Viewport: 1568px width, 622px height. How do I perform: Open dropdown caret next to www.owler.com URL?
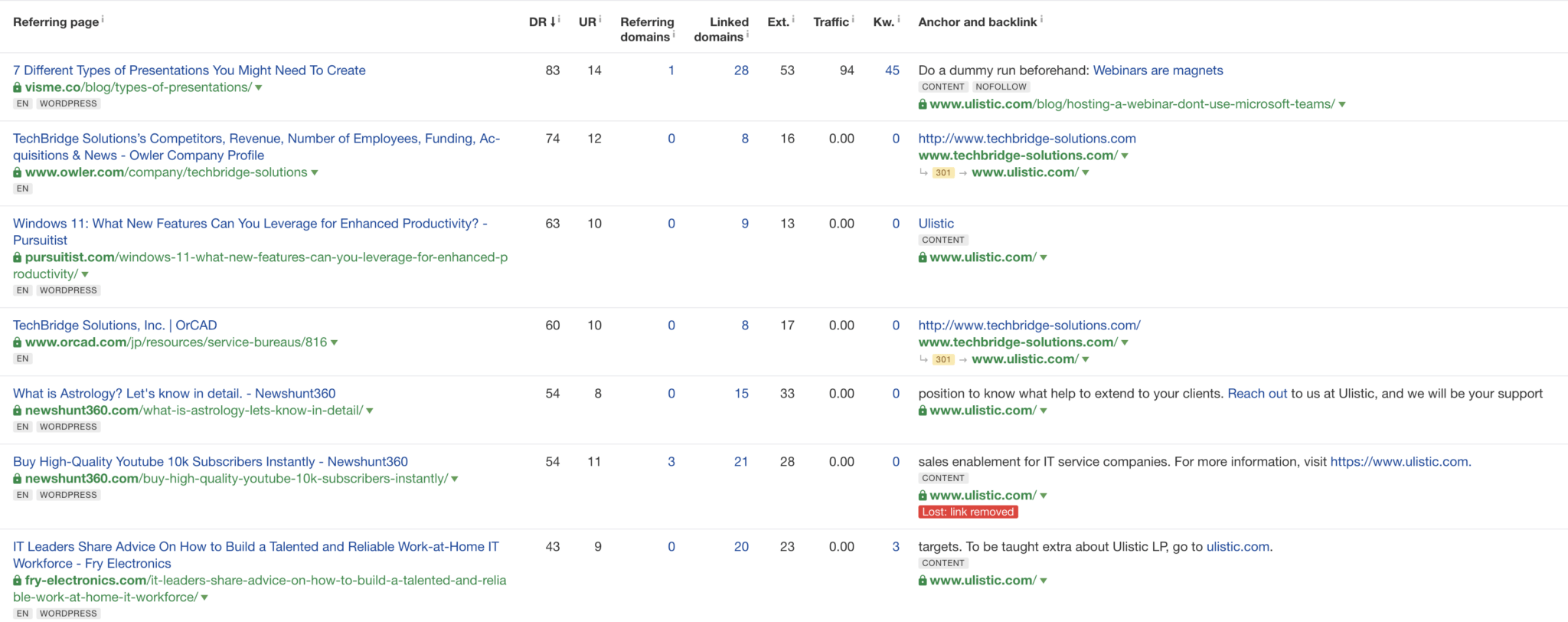pyautogui.click(x=315, y=173)
